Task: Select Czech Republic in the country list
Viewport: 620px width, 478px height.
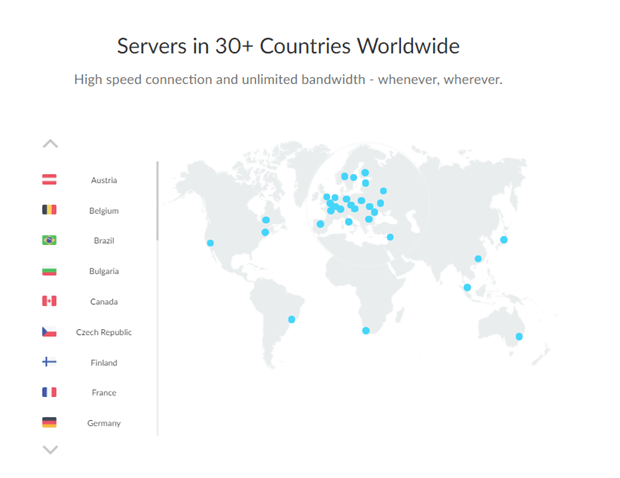Action: [104, 332]
